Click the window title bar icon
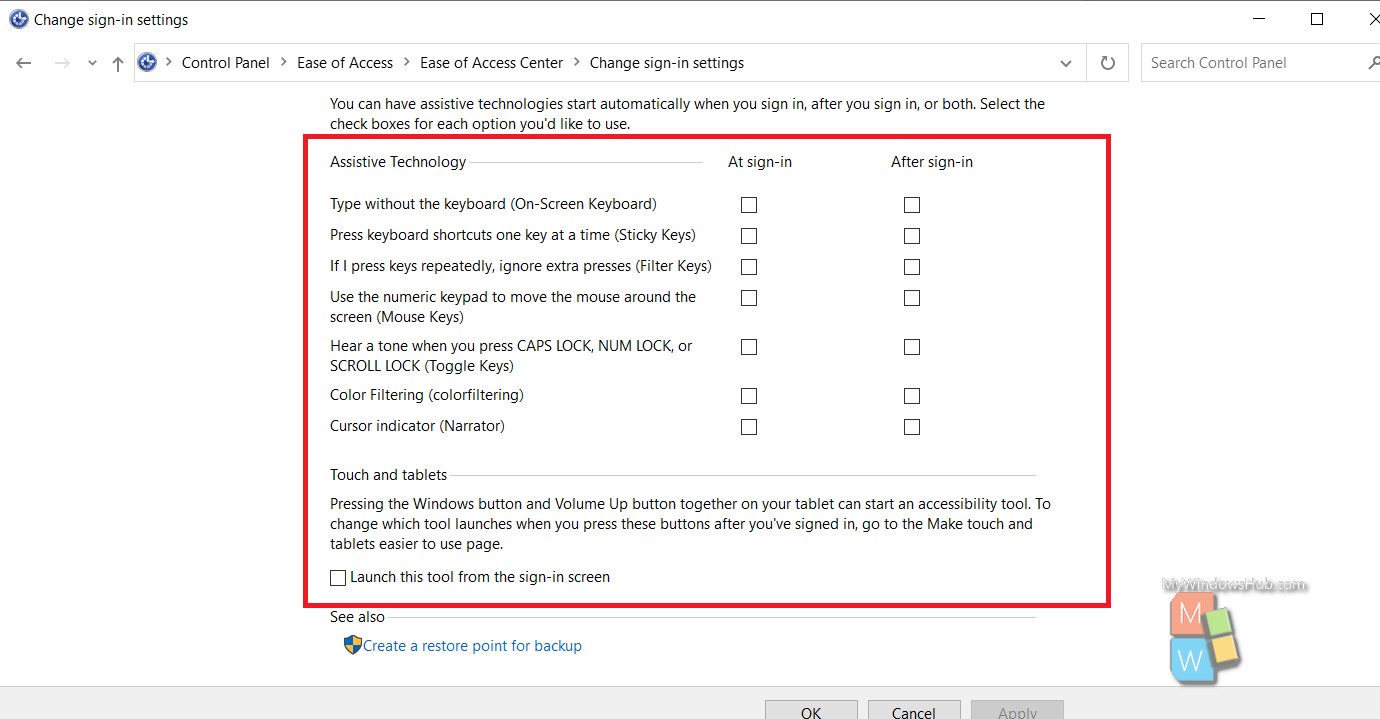 click(19, 19)
